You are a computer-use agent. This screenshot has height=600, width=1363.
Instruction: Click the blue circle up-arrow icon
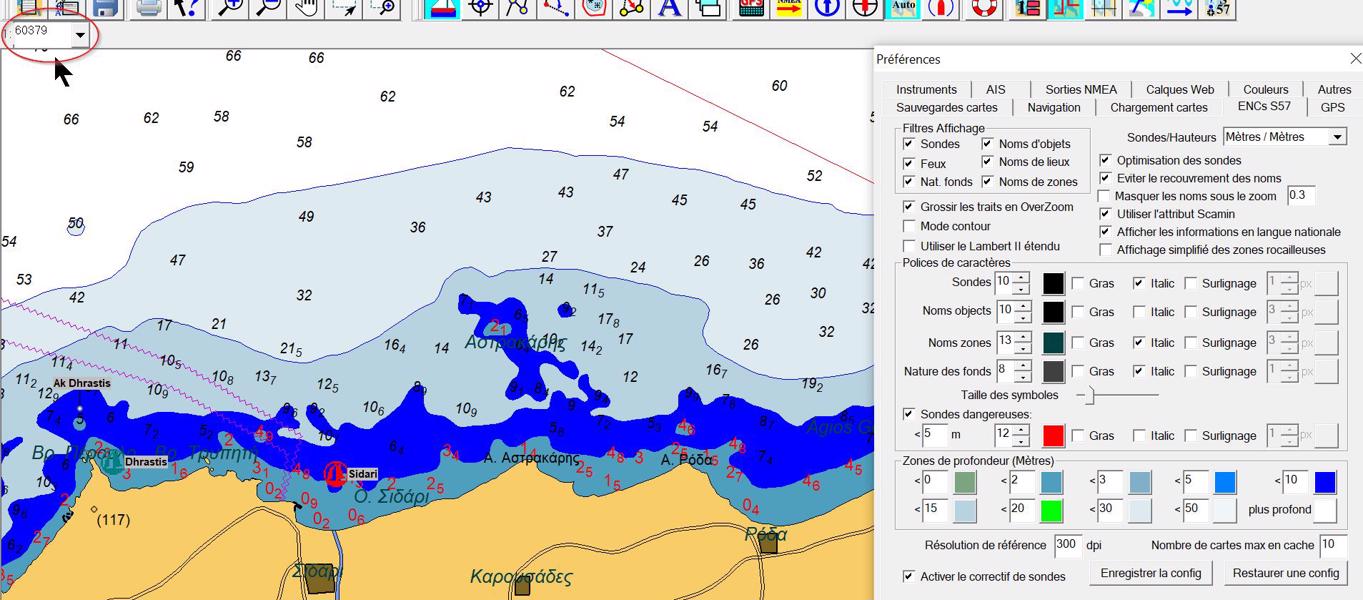pos(826,8)
